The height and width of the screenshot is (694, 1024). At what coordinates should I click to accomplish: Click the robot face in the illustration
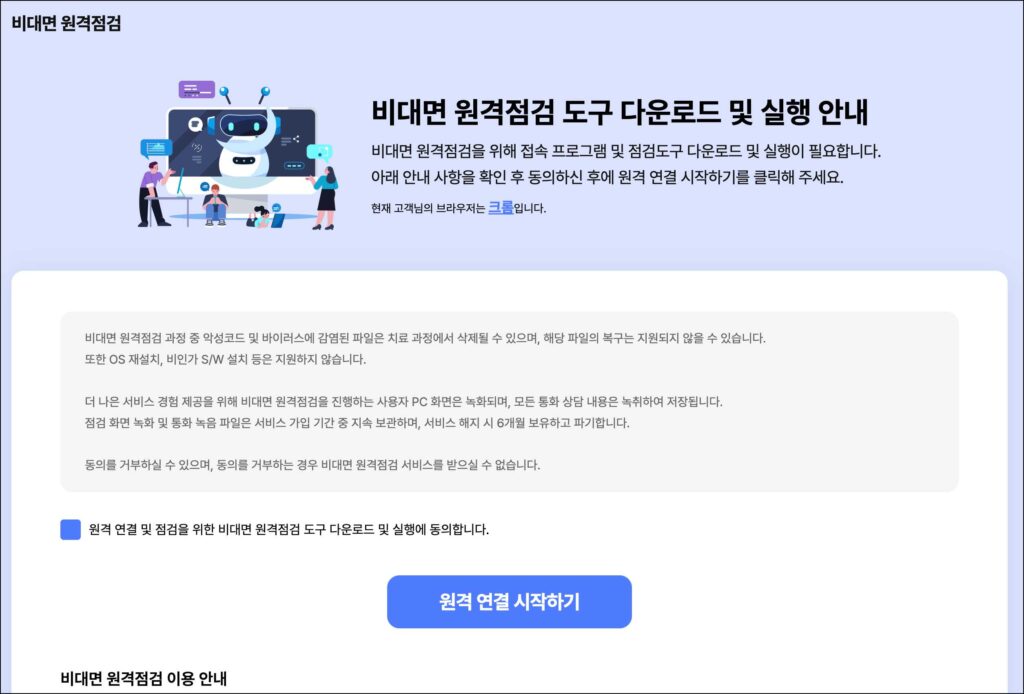[x=244, y=126]
